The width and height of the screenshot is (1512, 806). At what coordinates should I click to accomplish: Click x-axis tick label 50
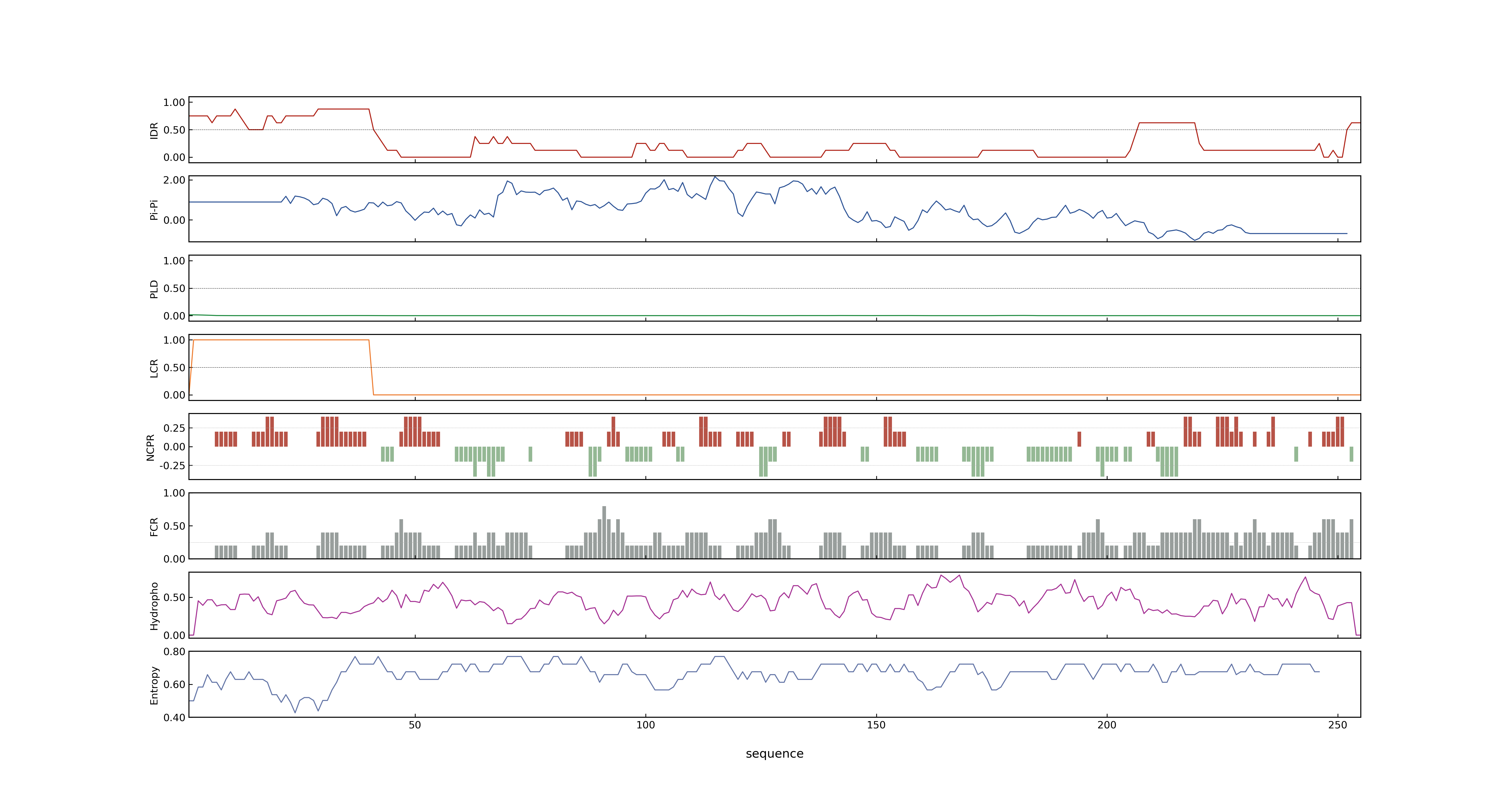tap(415, 725)
